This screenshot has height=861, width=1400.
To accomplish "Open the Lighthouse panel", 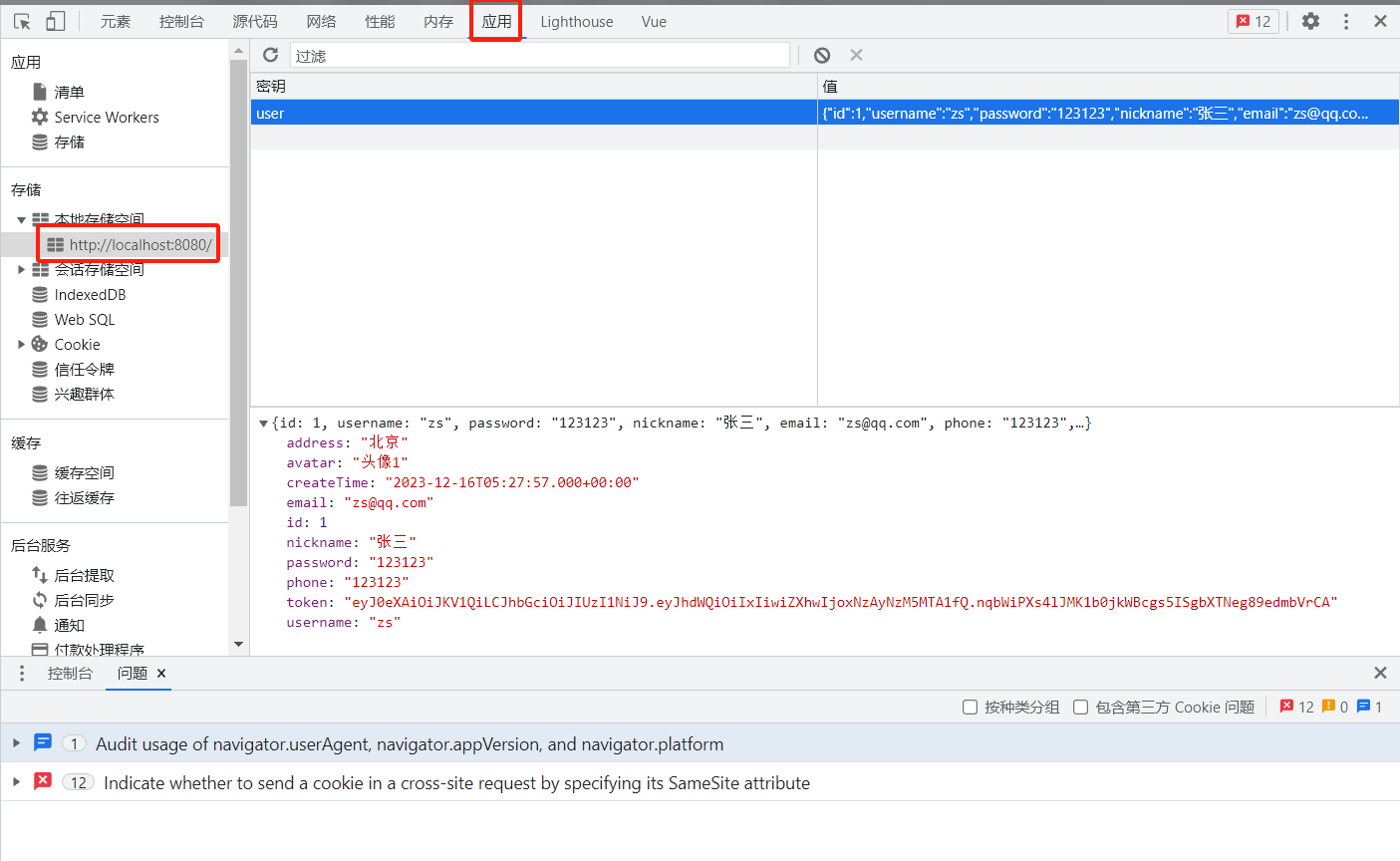I will [576, 20].
